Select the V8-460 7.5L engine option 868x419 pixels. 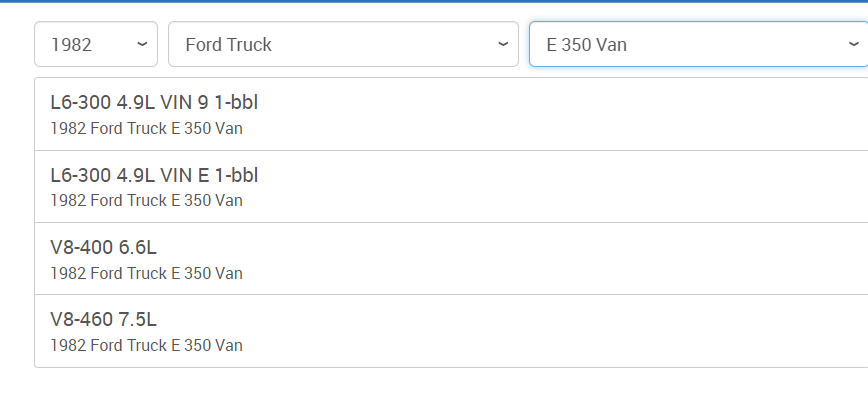104,319
